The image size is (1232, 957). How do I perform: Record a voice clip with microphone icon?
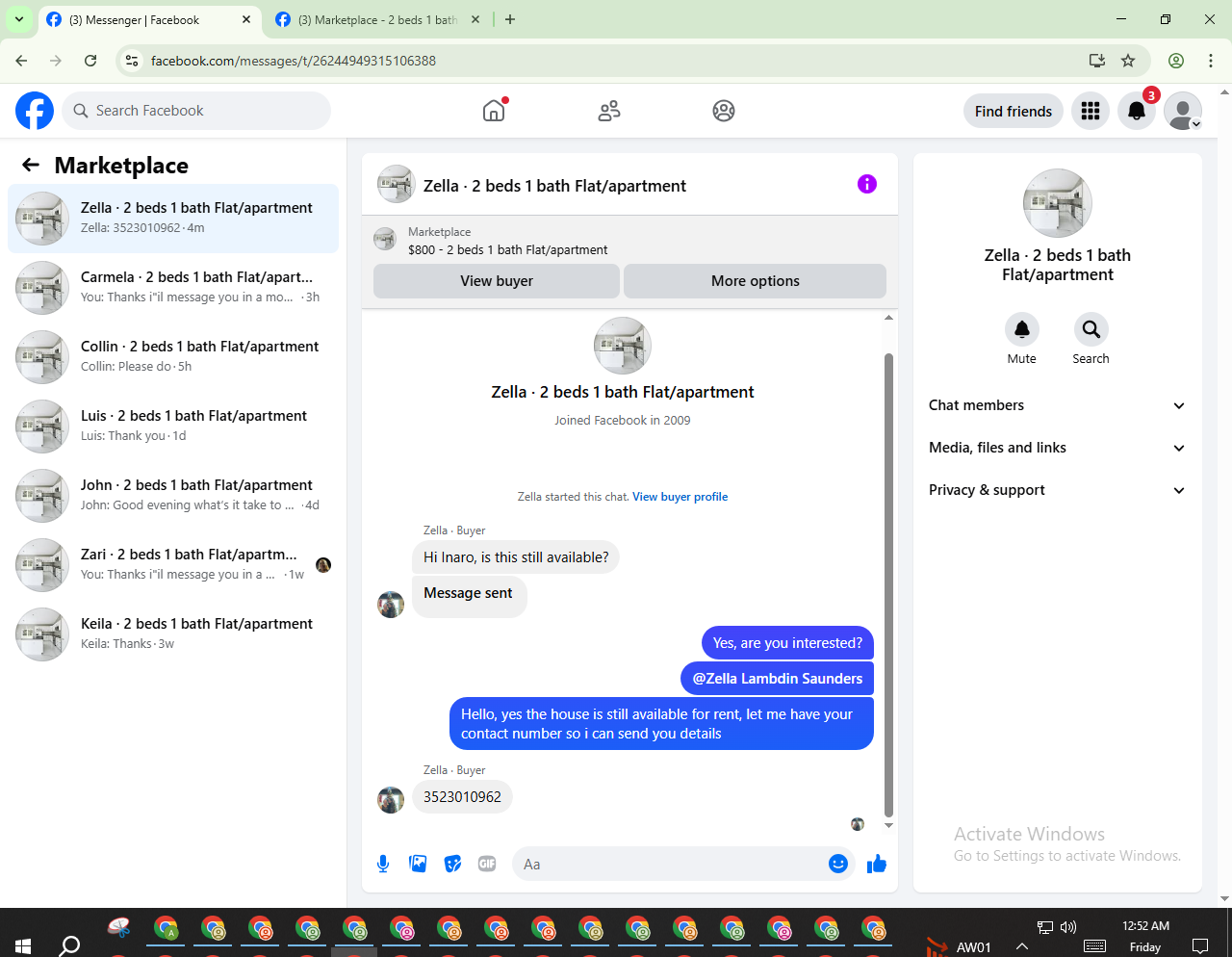(383, 864)
